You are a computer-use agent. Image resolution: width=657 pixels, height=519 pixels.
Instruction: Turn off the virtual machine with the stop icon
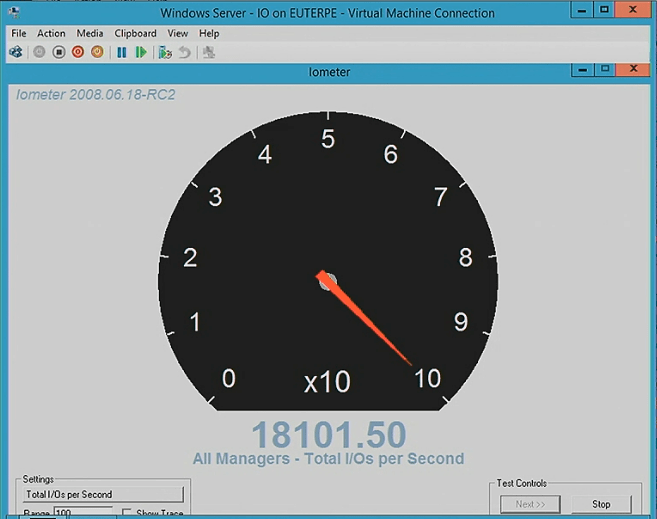59,52
